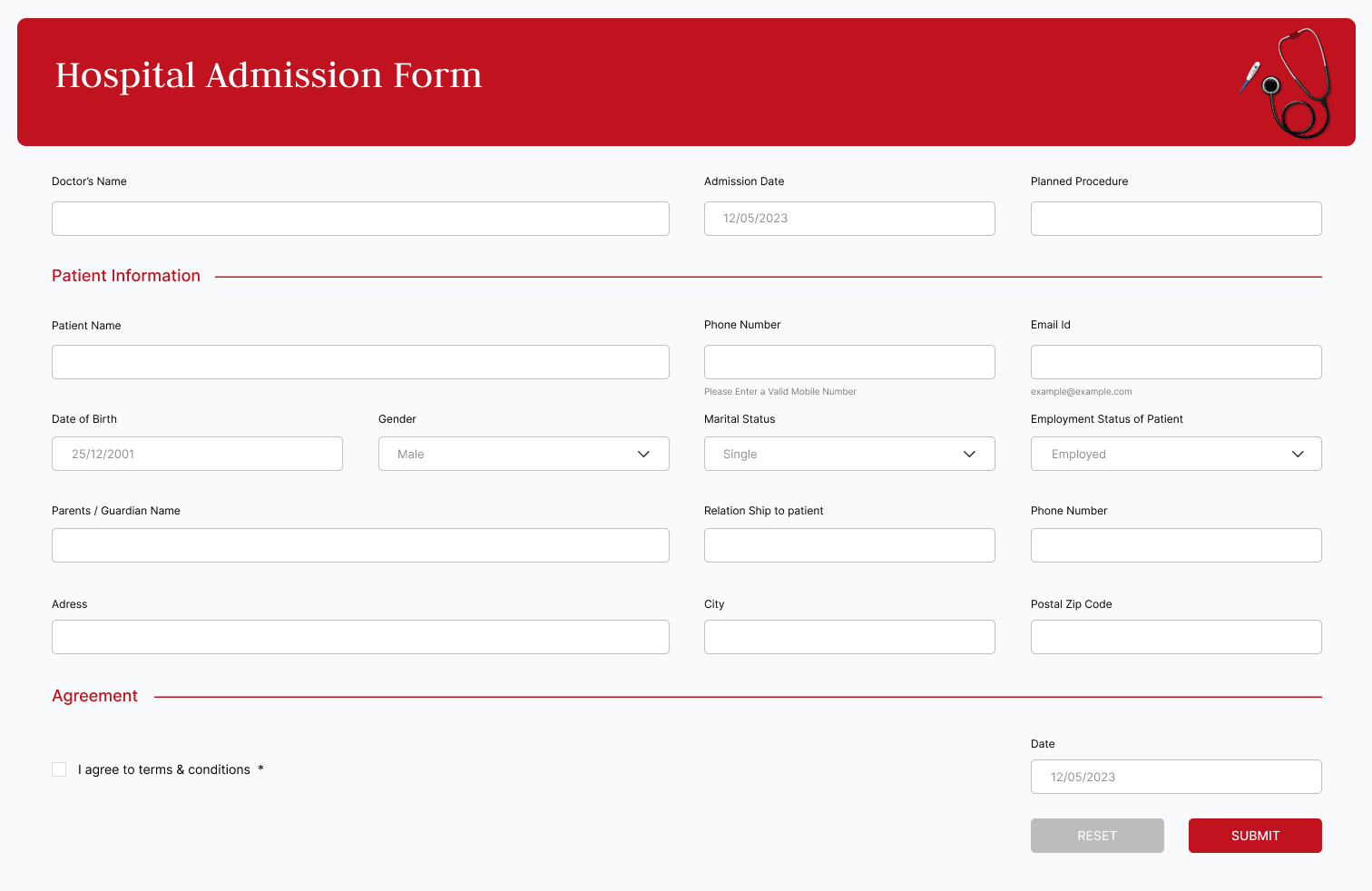Click inside the Doctor's Name field
The width and height of the screenshot is (1372, 891).
pyautogui.click(x=359, y=218)
